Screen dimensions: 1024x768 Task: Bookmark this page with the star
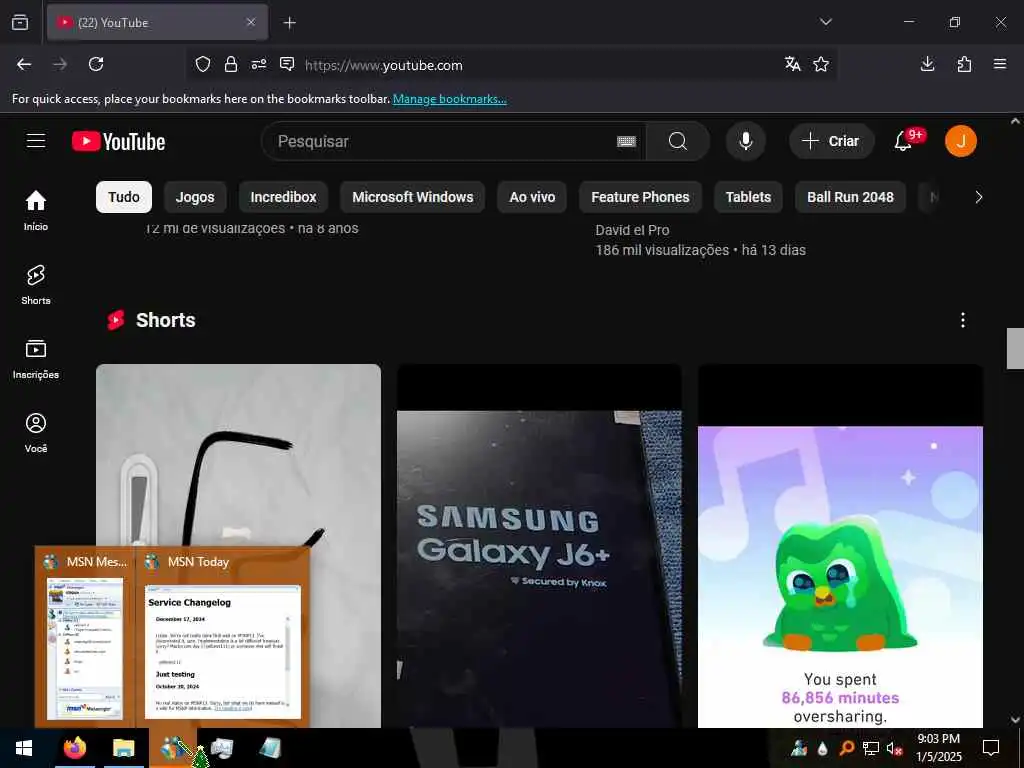[821, 64]
